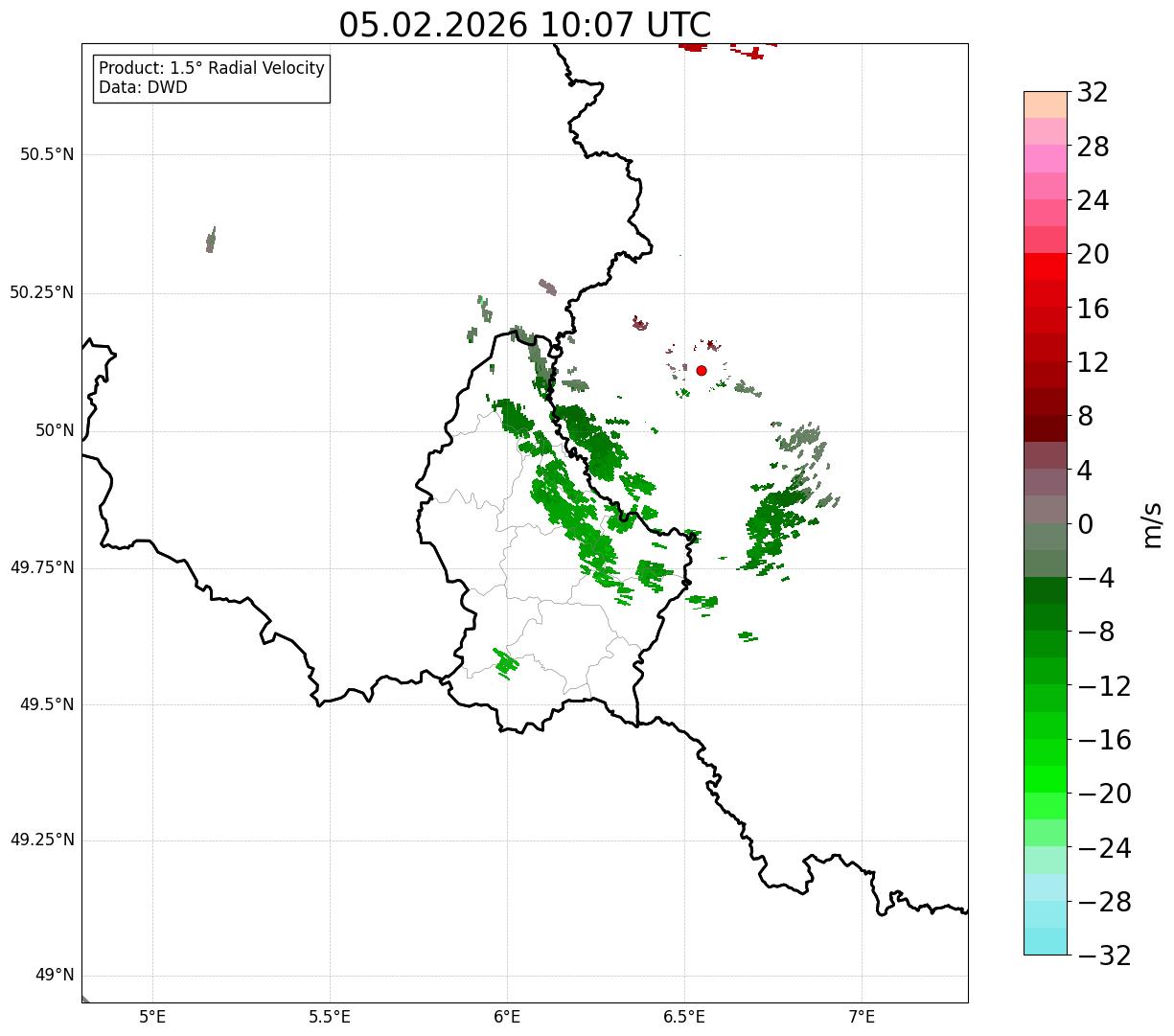
Task: Click the colorbar tick label '0'
Action: point(1086,524)
